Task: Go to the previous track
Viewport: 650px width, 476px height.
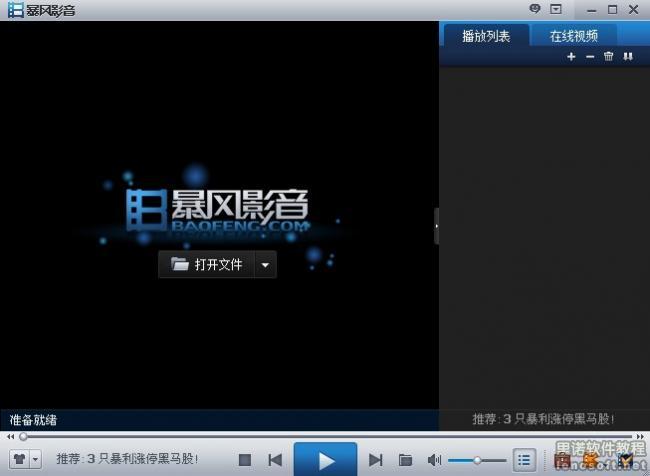Action: tap(275, 460)
